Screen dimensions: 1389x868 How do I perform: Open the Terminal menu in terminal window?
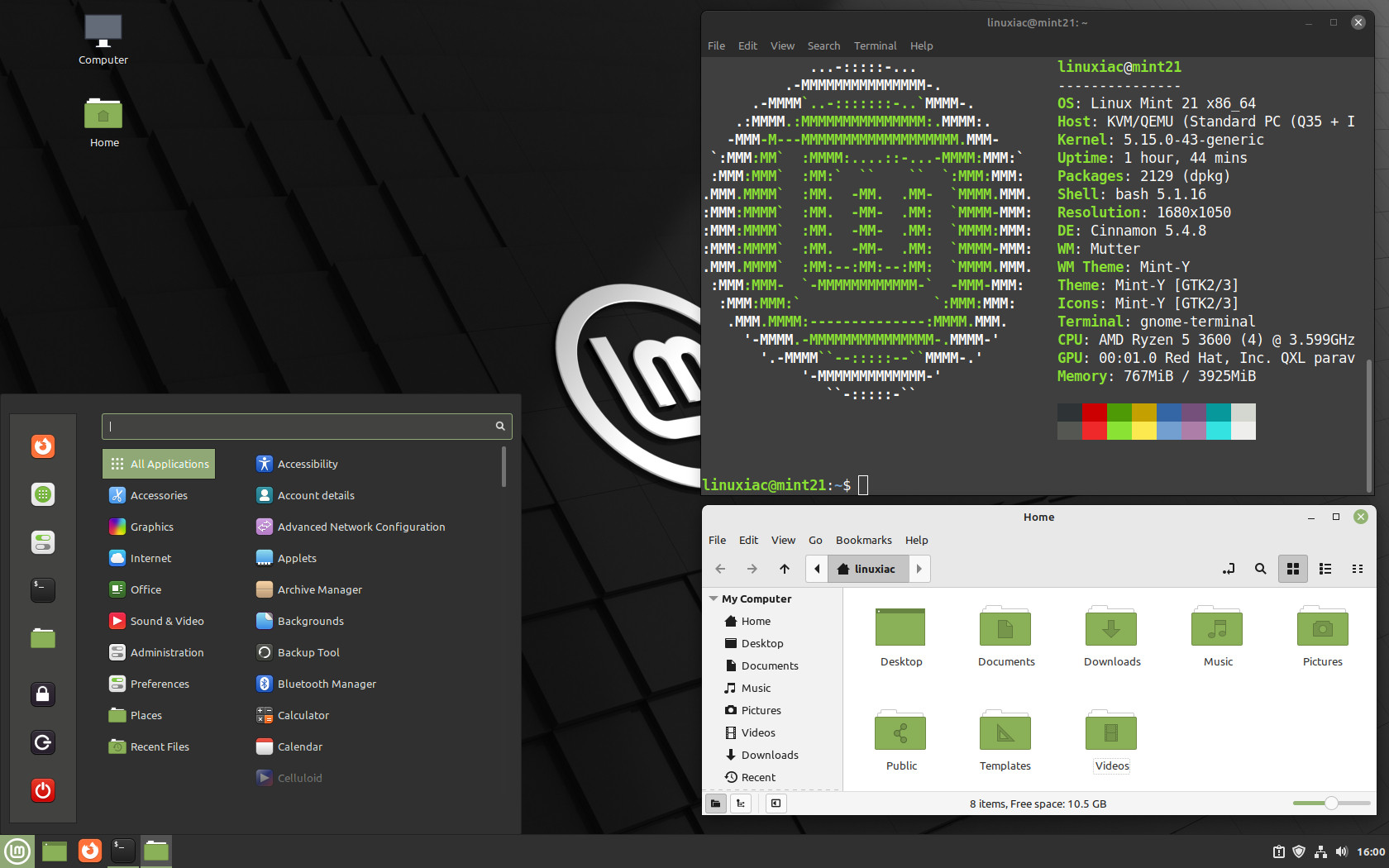tap(875, 45)
